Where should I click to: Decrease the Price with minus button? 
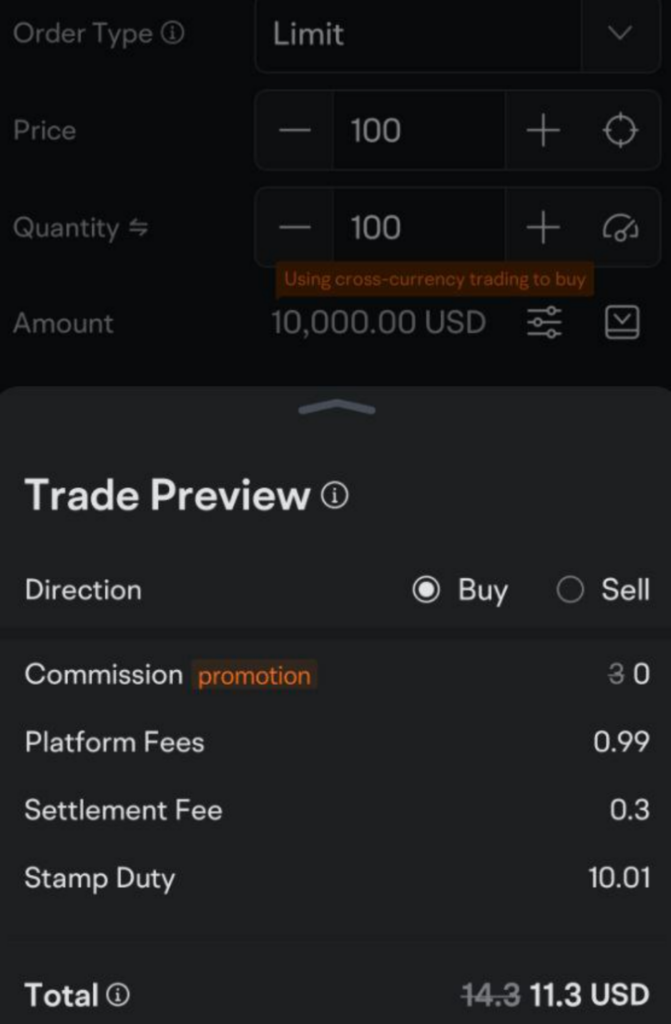click(295, 131)
